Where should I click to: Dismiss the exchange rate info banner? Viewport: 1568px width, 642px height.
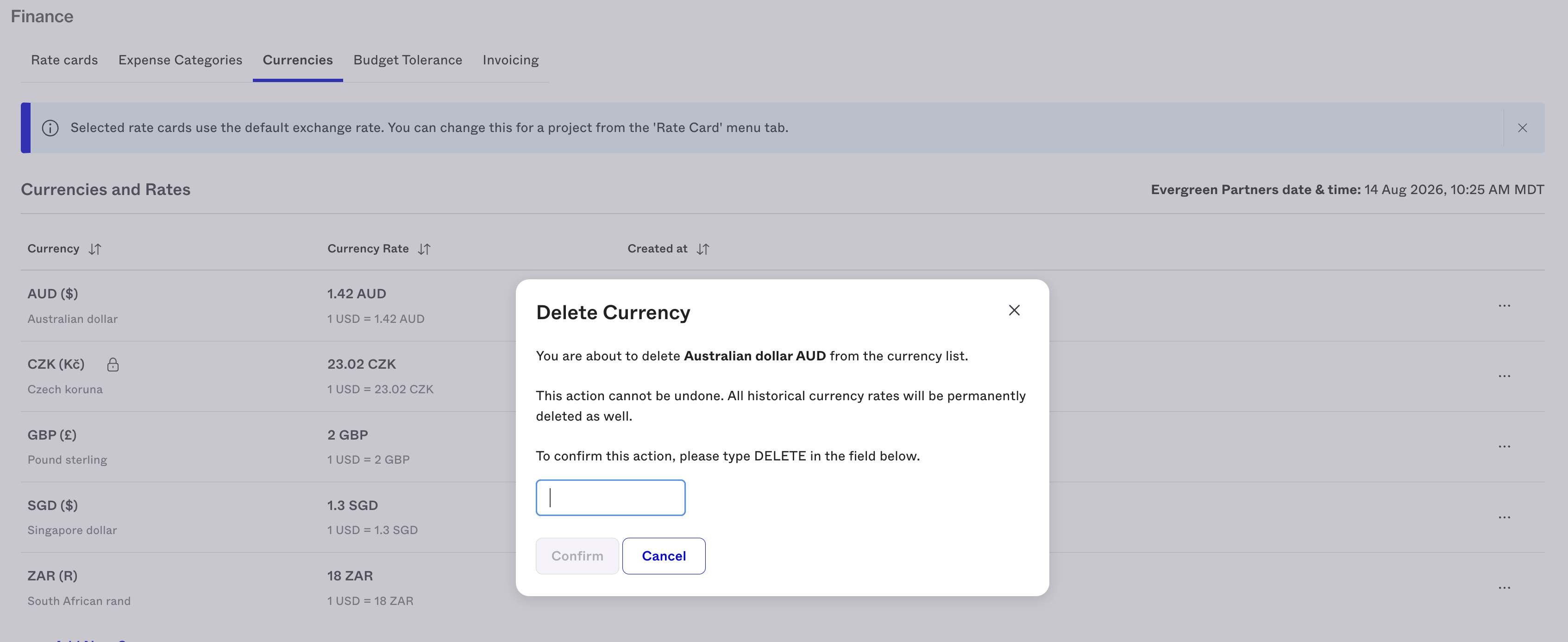click(1522, 128)
